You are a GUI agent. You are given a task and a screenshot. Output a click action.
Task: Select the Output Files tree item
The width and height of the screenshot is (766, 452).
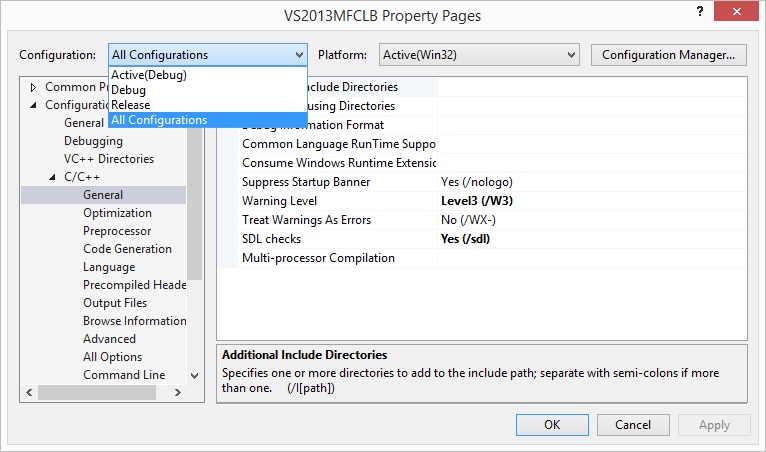point(115,303)
